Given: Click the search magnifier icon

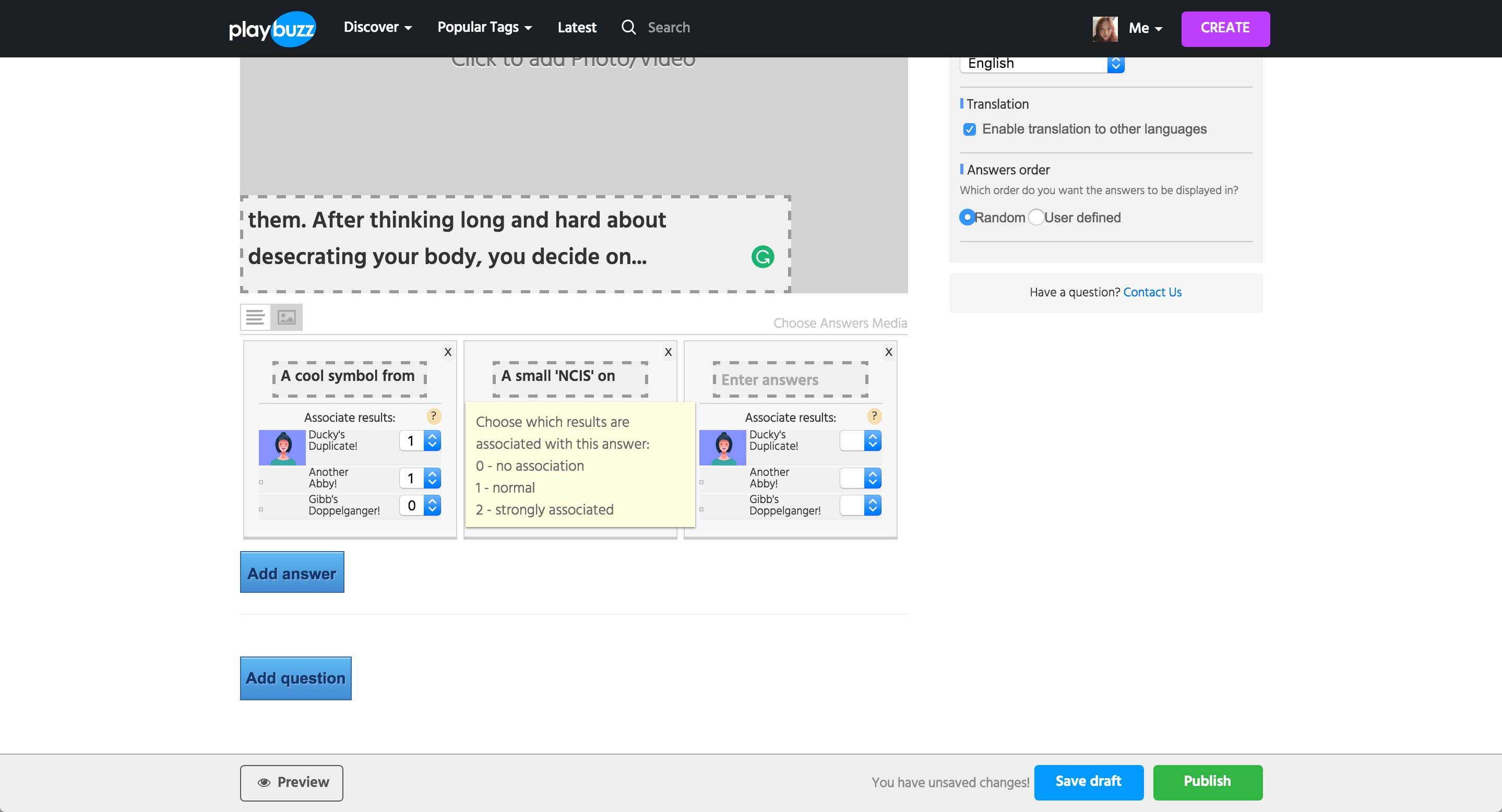Looking at the screenshot, I should (x=628, y=27).
